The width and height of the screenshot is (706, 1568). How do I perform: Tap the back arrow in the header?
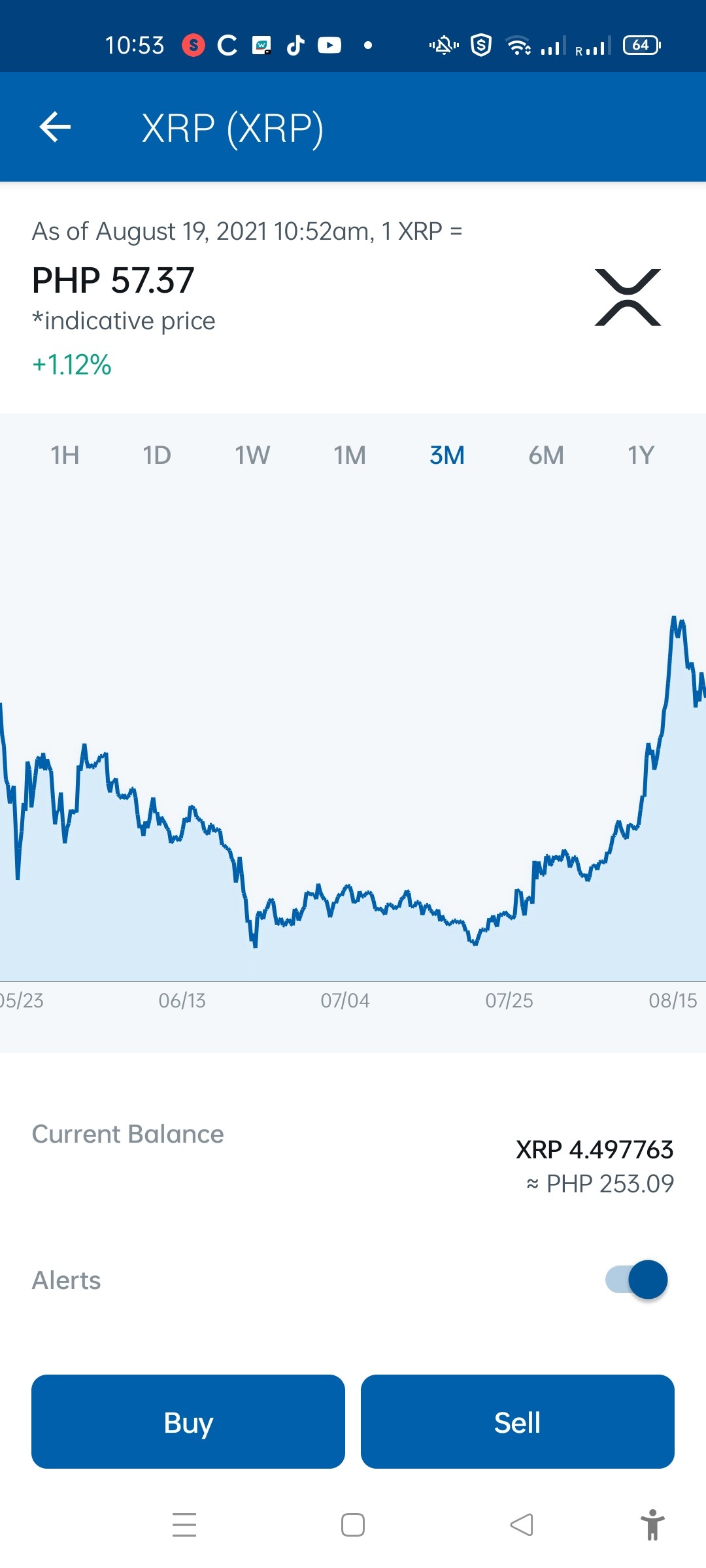(55, 127)
